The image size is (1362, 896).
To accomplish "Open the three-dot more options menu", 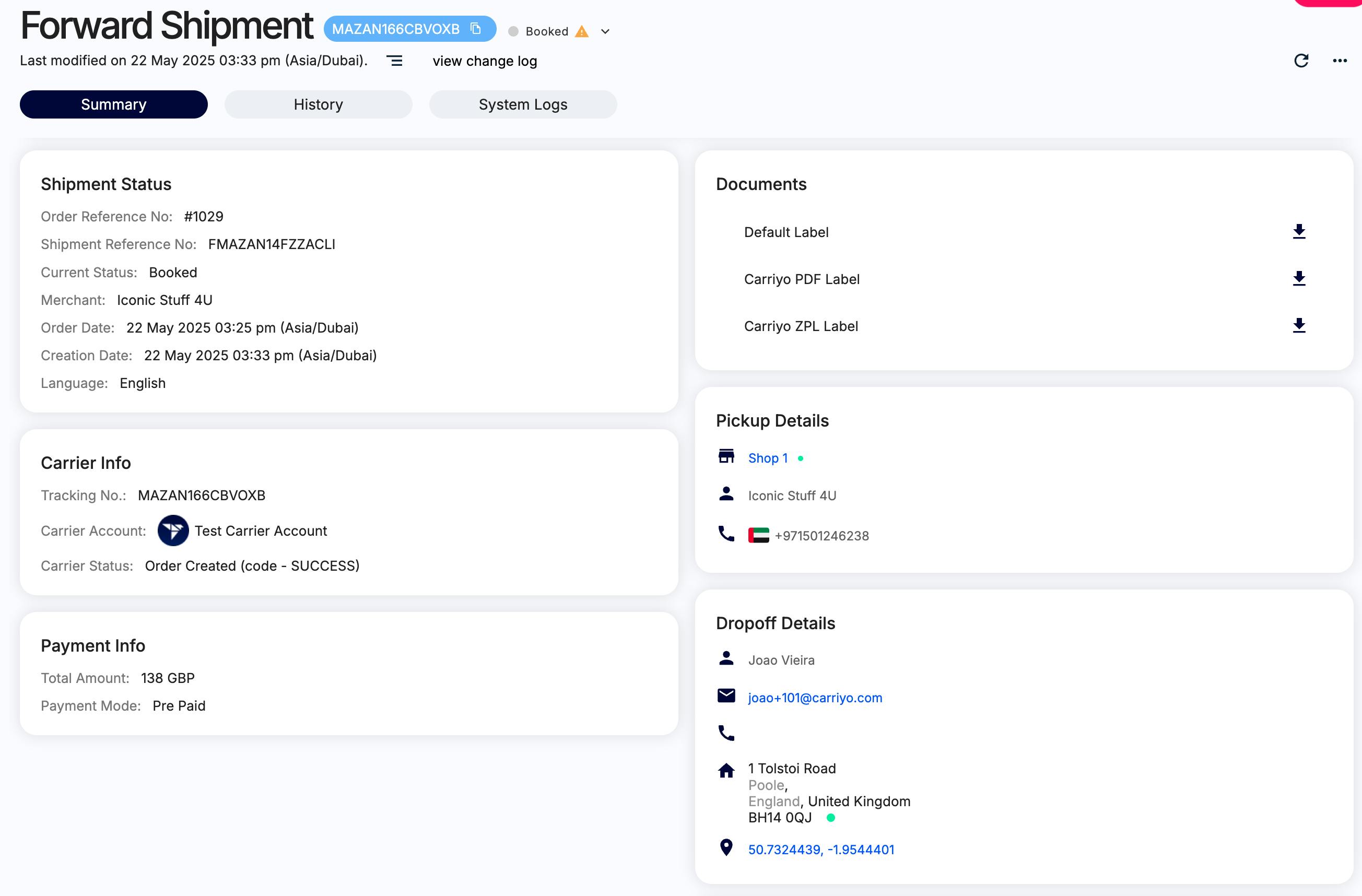I will pyautogui.click(x=1340, y=61).
